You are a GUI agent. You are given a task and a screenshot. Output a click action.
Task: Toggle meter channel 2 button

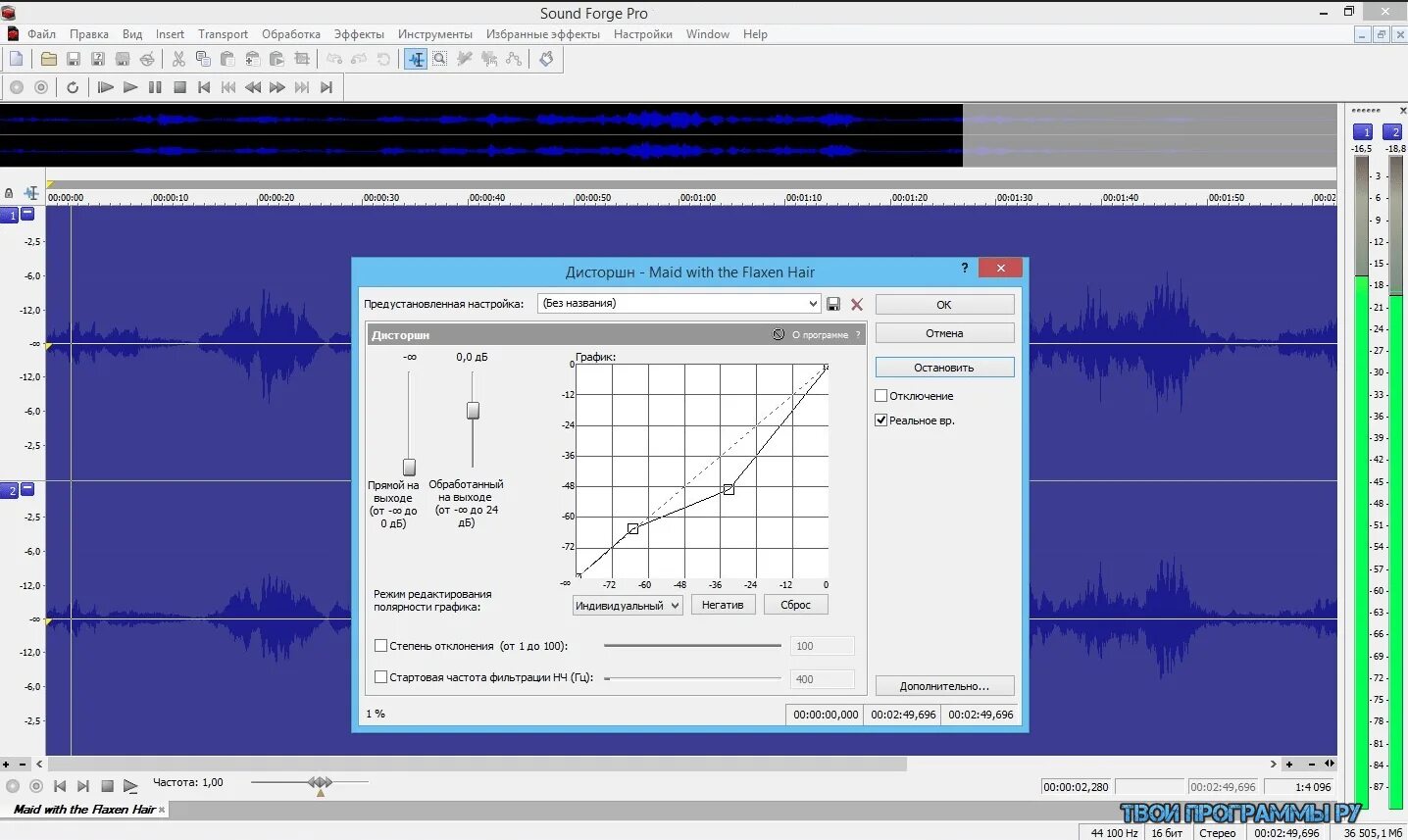(x=1394, y=132)
